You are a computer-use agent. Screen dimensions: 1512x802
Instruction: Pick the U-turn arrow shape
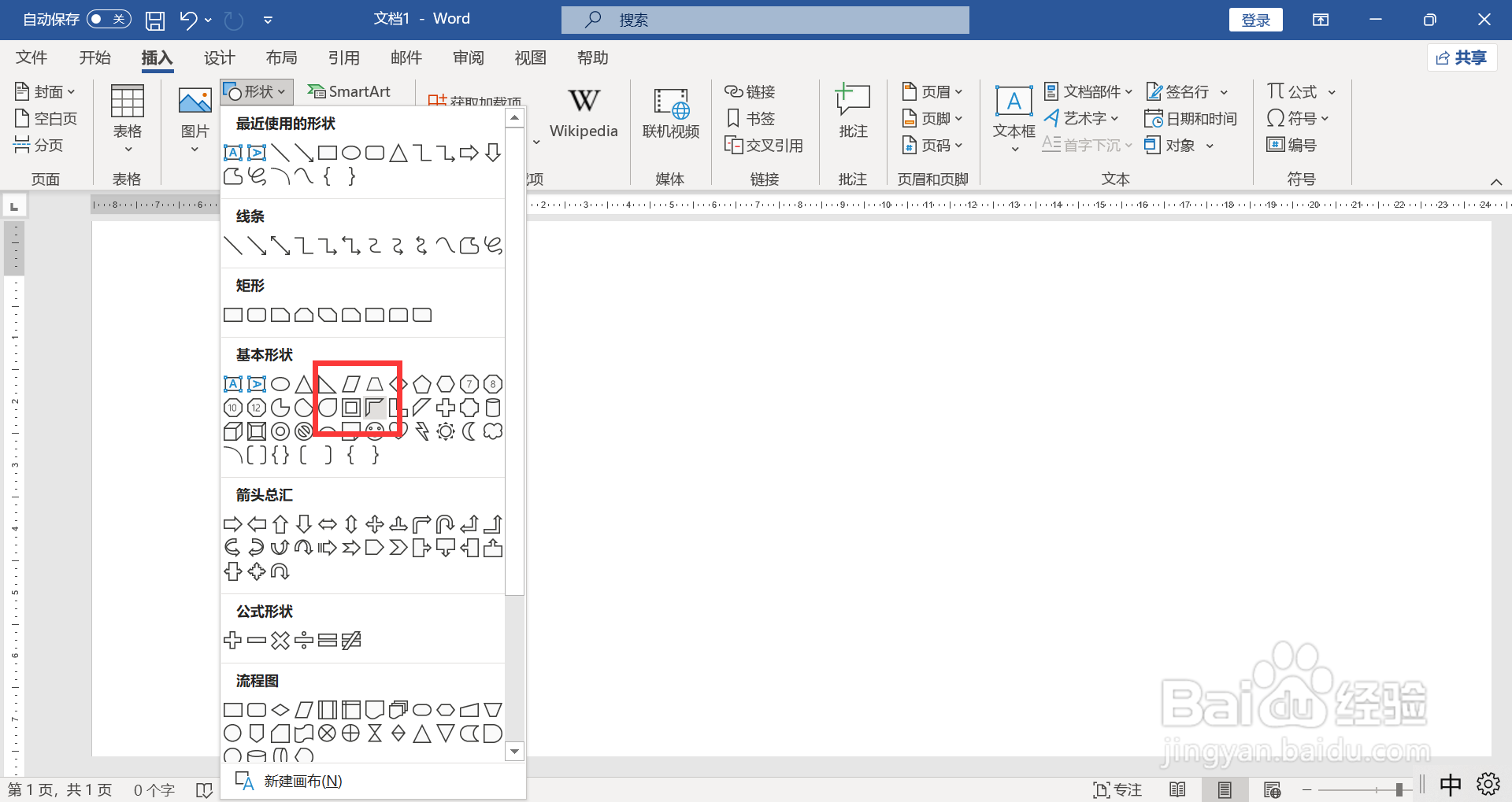[446, 524]
